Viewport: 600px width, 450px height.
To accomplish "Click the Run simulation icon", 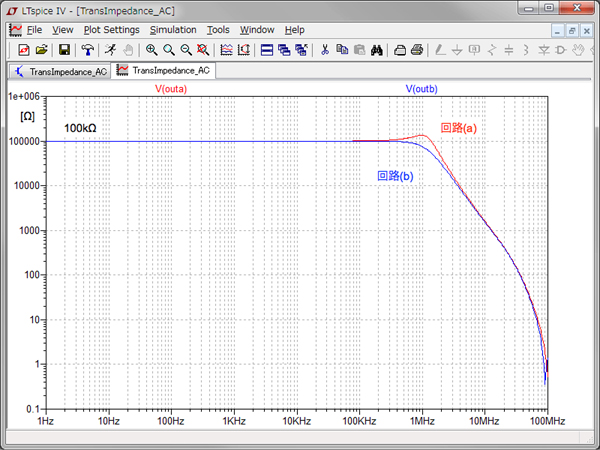I will tap(109, 49).
